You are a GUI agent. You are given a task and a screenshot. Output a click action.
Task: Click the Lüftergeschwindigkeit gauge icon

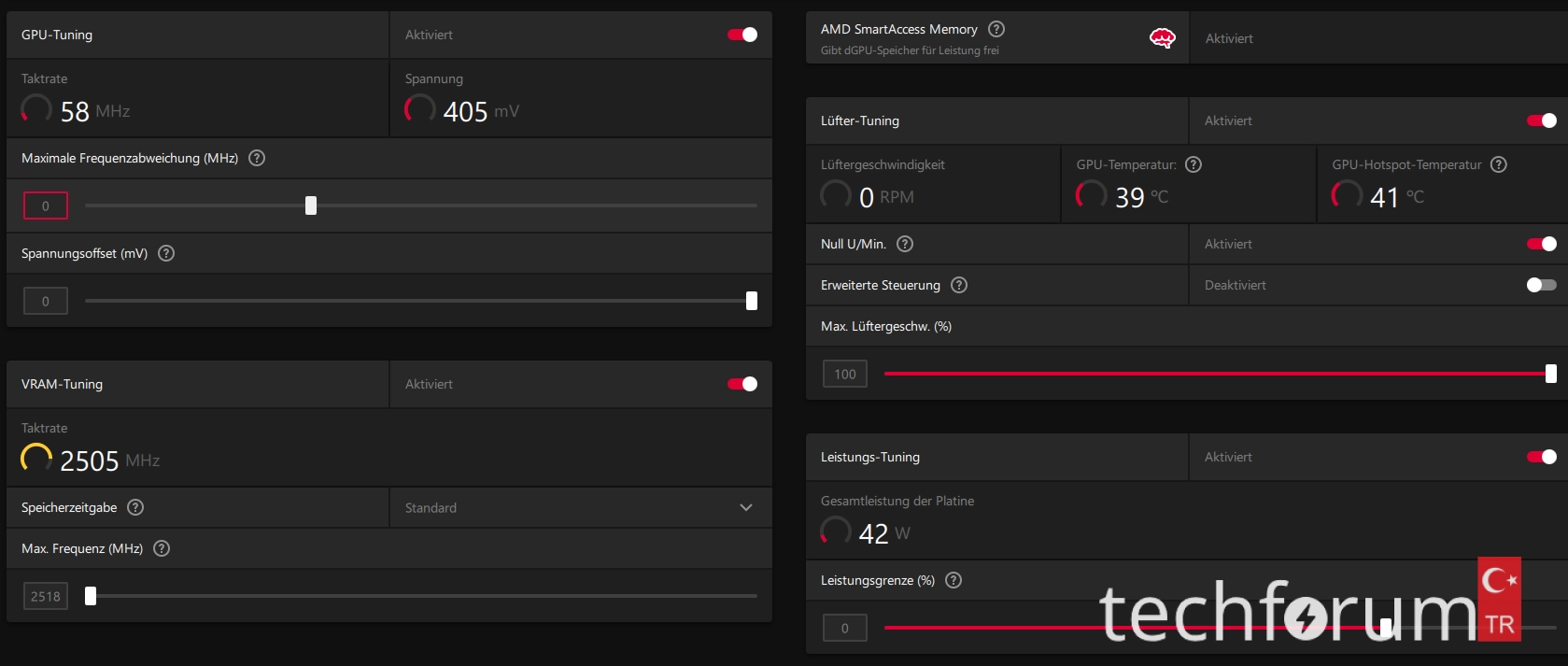pyautogui.click(x=836, y=195)
